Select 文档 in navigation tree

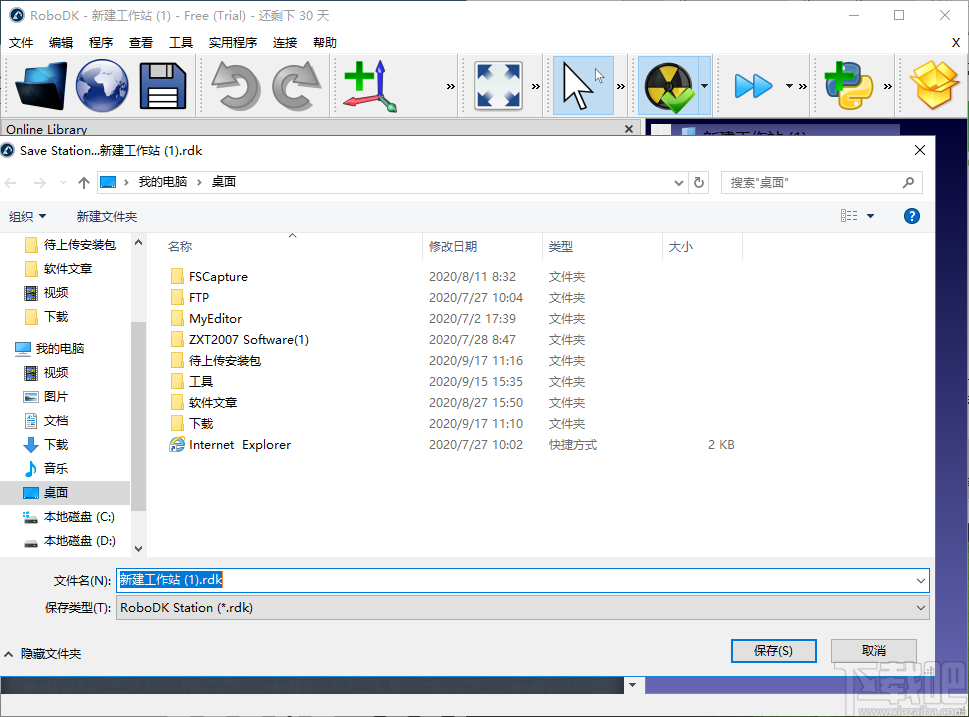click(56, 421)
